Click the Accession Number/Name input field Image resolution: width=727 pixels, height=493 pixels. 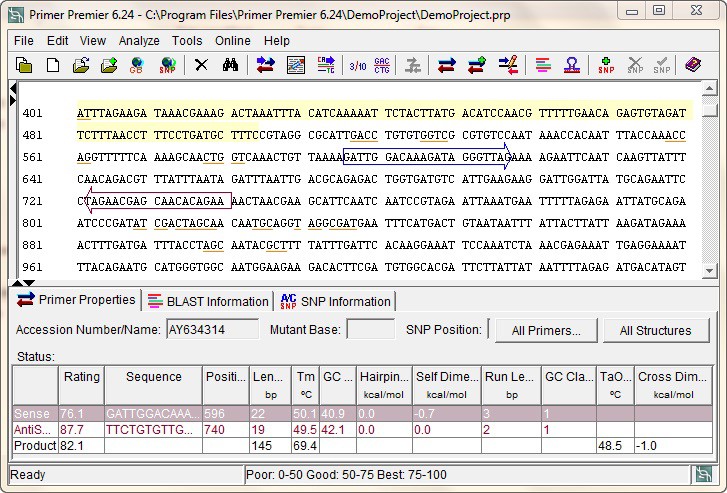point(212,330)
